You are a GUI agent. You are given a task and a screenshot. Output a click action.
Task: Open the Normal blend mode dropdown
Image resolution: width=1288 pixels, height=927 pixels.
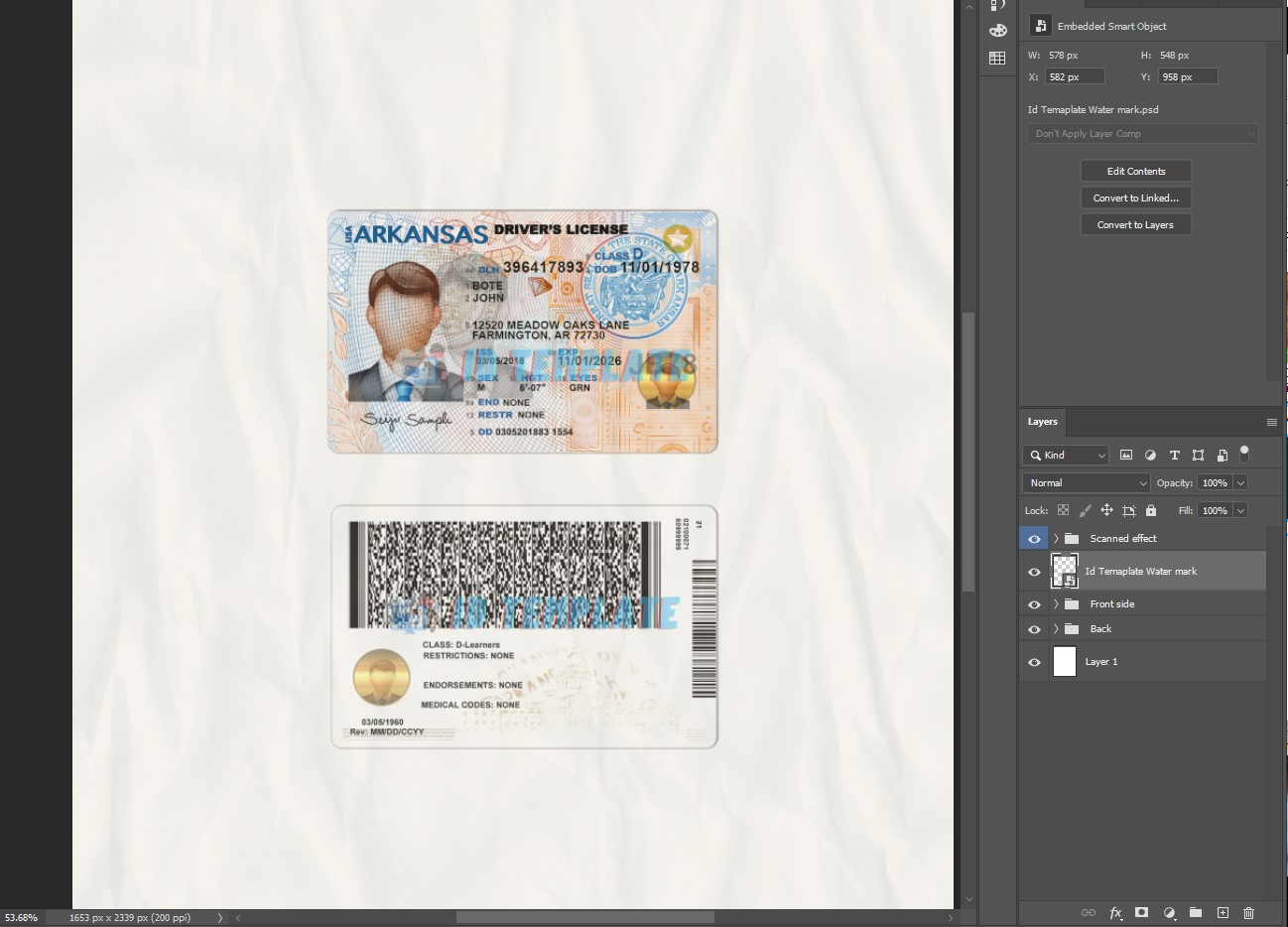(1086, 482)
